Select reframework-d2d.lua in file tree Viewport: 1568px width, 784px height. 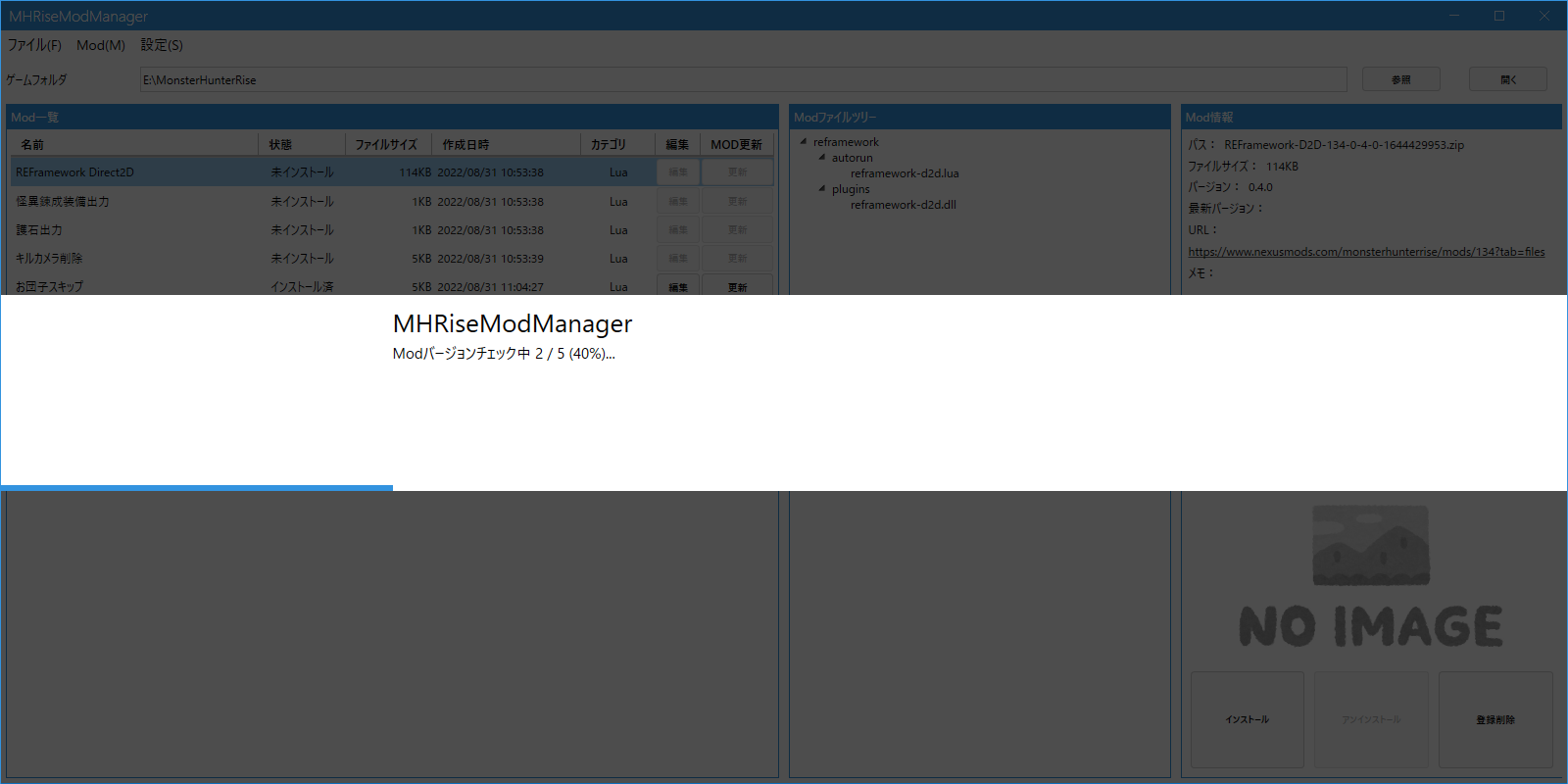905,173
